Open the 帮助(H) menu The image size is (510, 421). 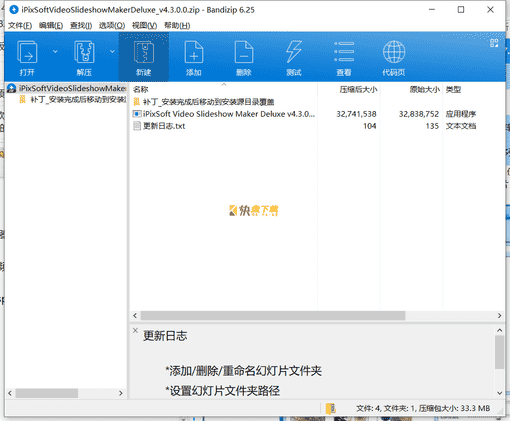point(177,25)
